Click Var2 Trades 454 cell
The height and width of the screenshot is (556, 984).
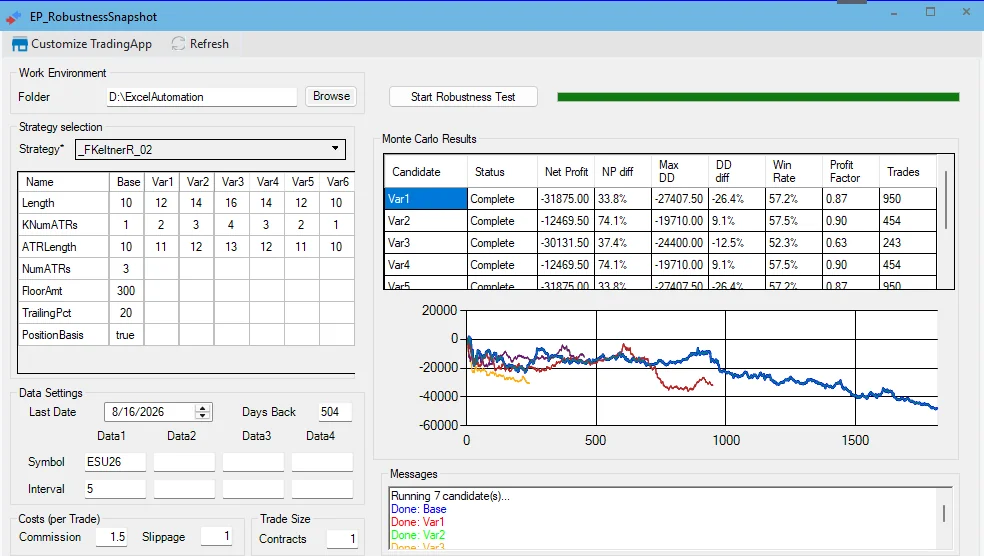[907, 221]
